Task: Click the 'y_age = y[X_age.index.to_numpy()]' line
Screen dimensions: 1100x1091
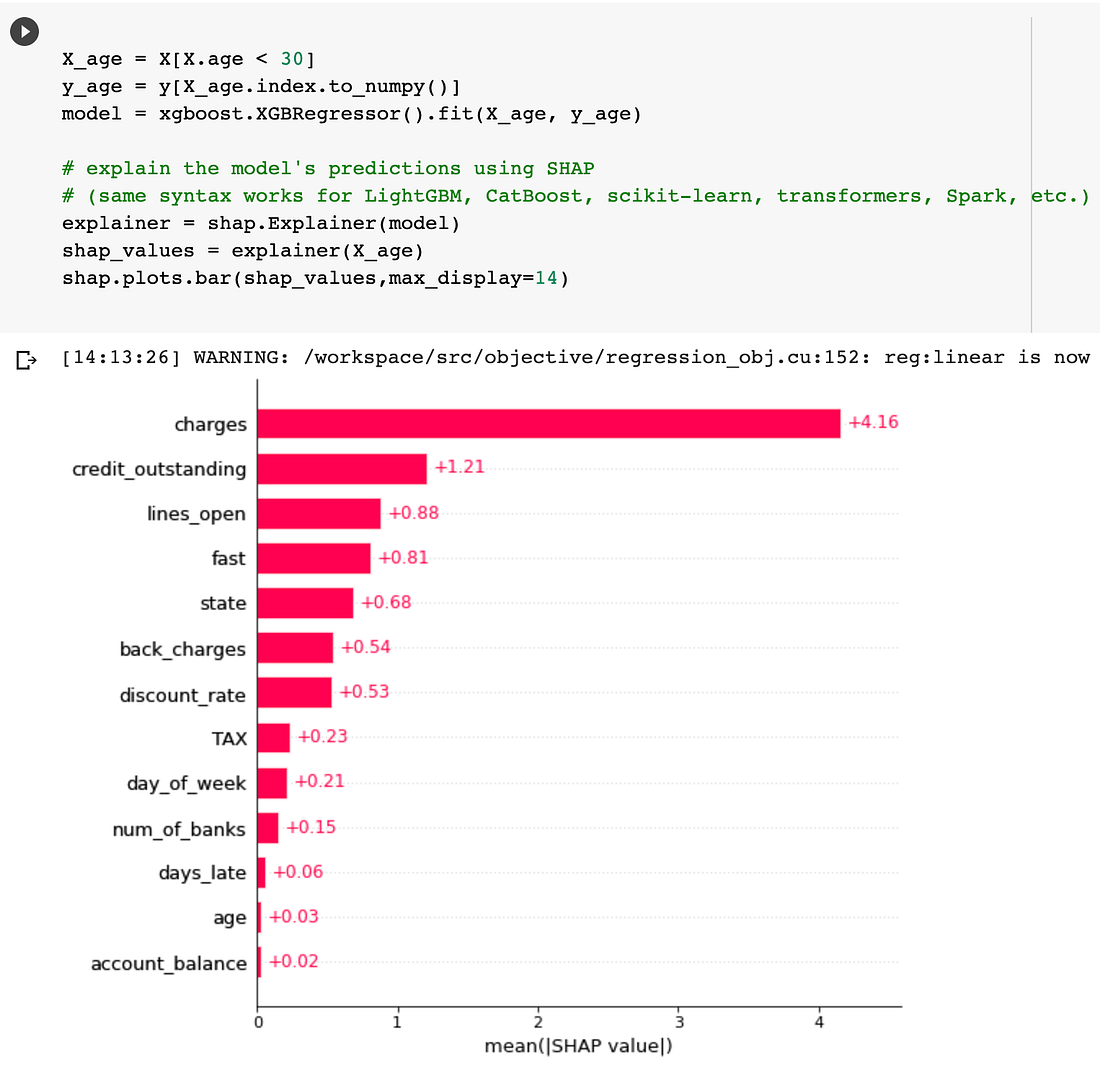Action: 261,87
